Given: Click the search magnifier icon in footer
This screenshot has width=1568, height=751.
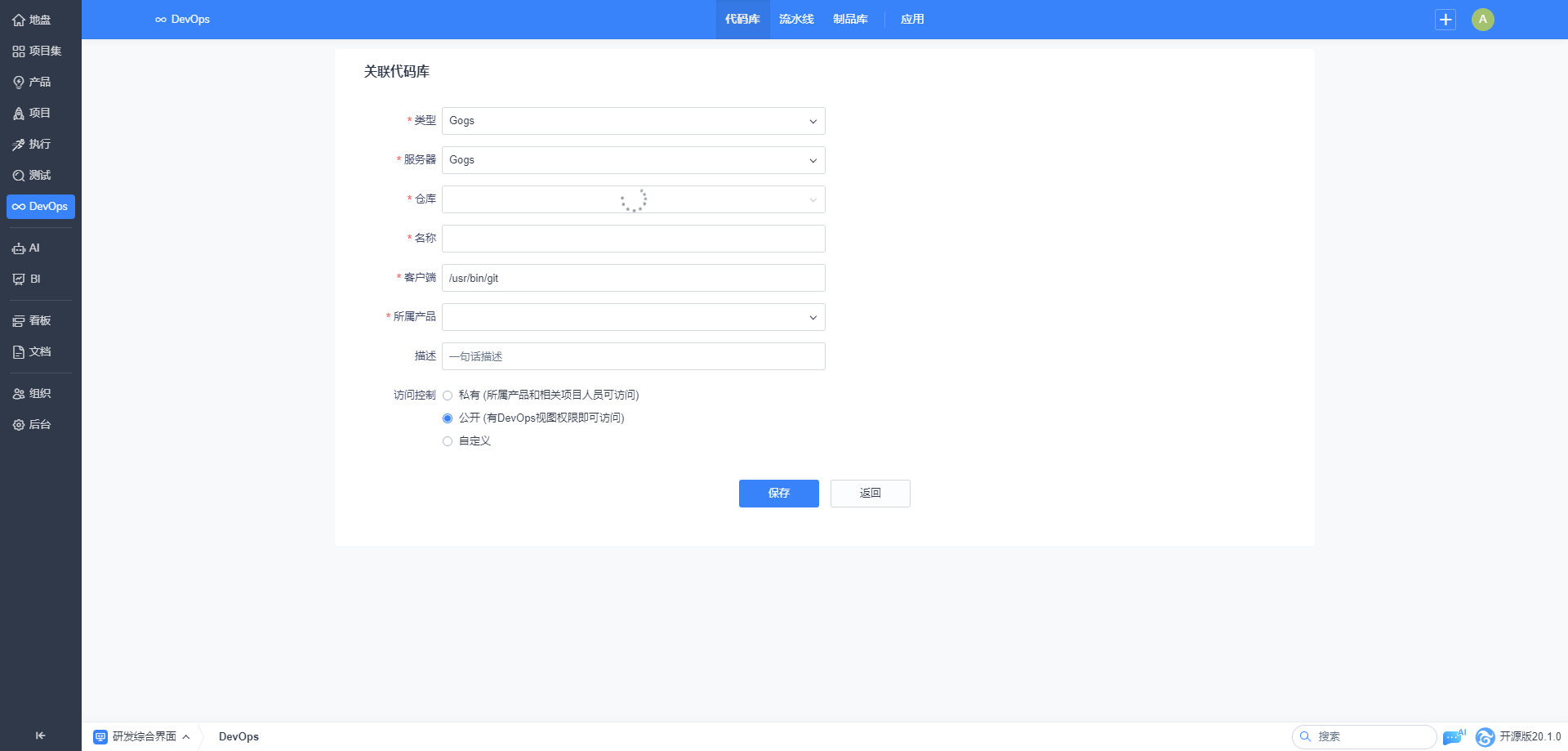Looking at the screenshot, I should 1305,736.
